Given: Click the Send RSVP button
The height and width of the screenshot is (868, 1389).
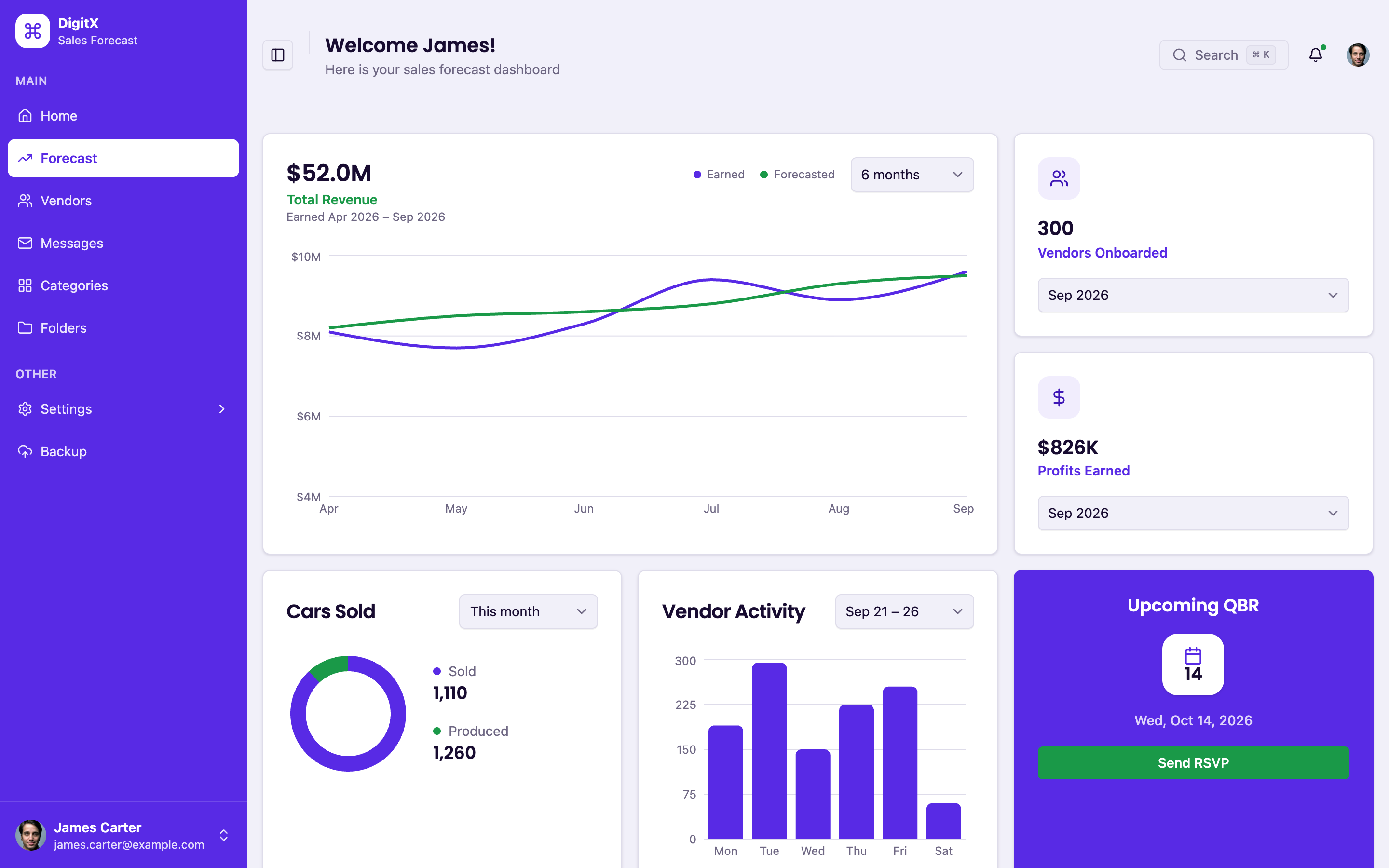Looking at the screenshot, I should click(1193, 763).
